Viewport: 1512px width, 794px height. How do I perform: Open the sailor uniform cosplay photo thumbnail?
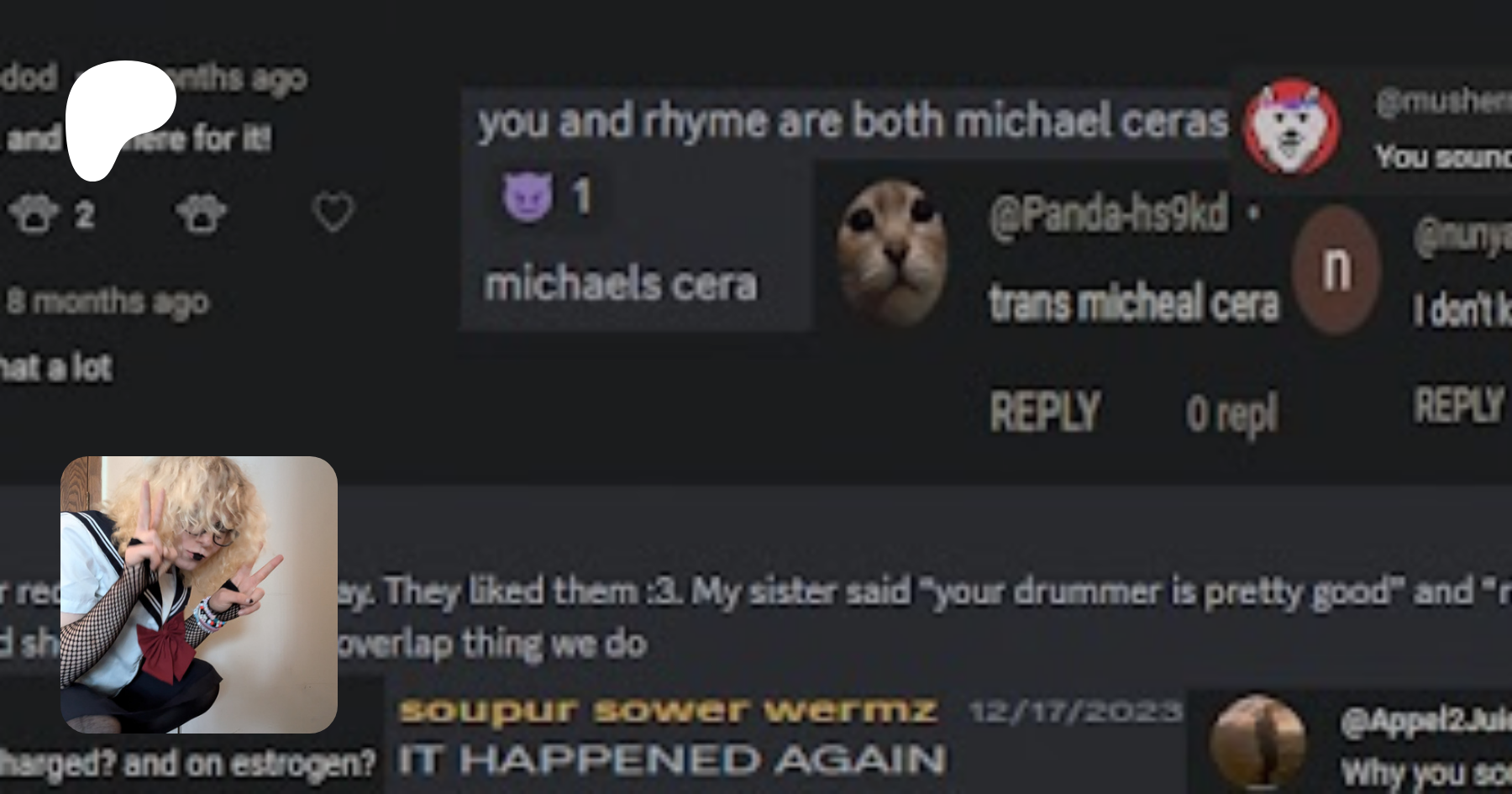pos(199,595)
